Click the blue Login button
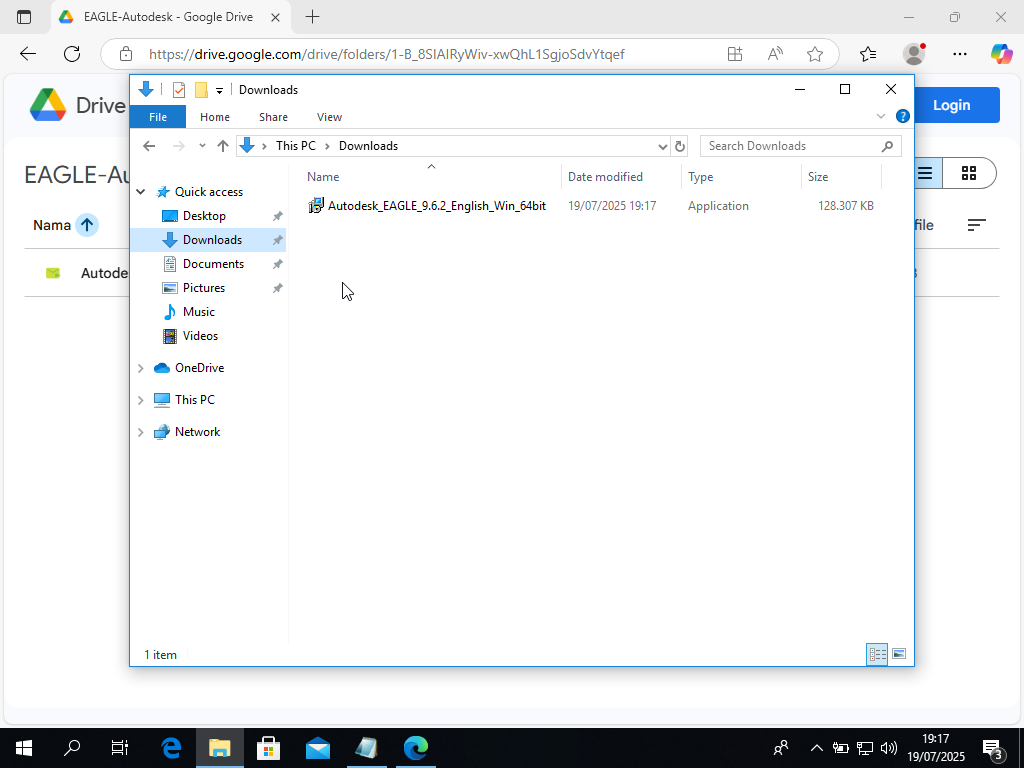The width and height of the screenshot is (1024, 768). [951, 105]
